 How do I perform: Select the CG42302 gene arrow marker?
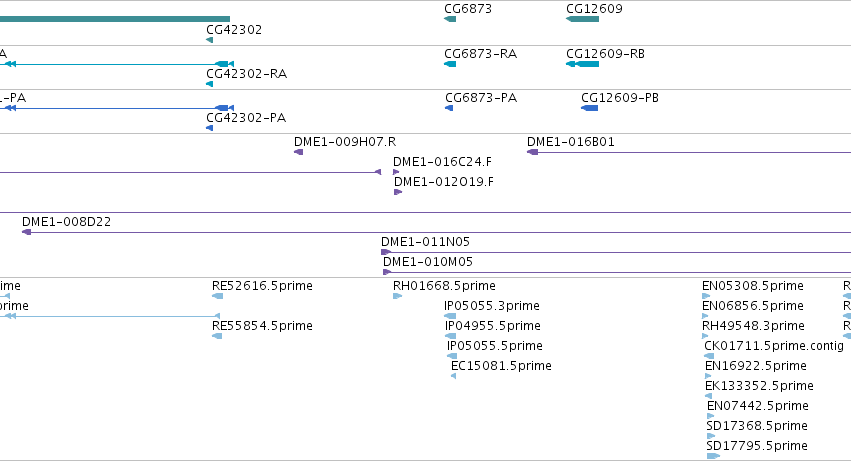click(x=209, y=40)
